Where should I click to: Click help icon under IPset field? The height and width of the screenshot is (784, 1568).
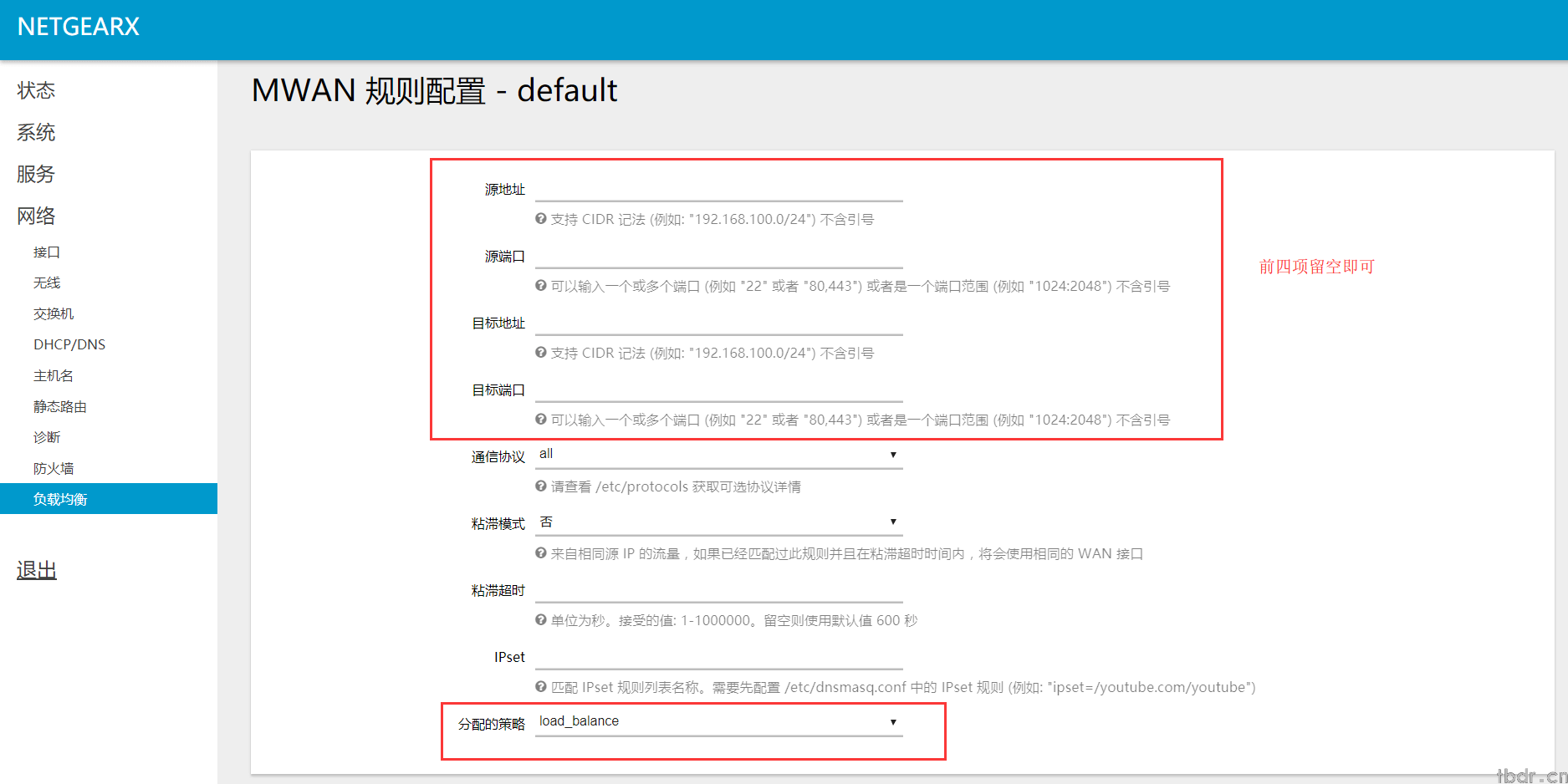coord(541,687)
